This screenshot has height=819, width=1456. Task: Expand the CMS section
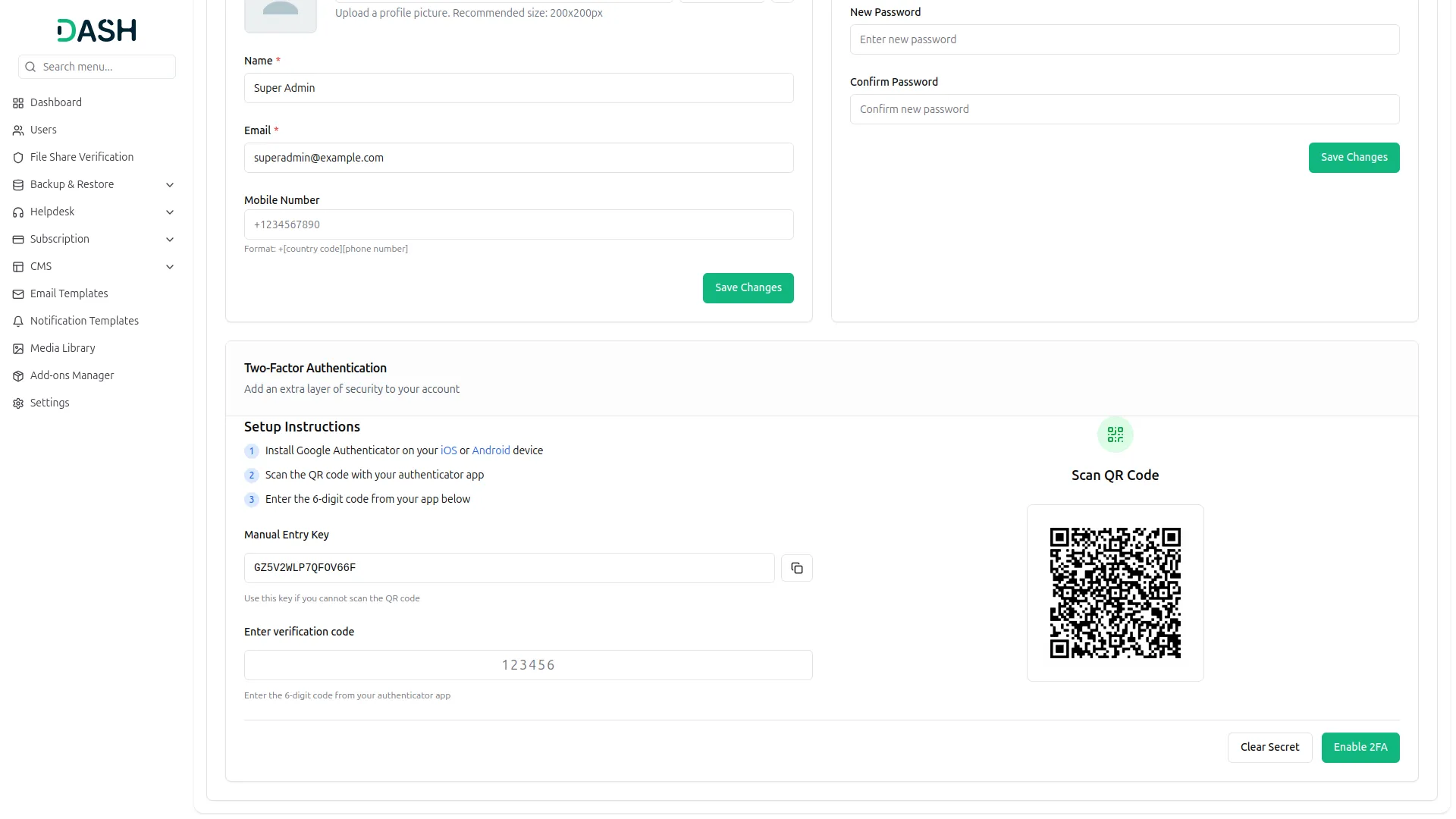click(x=170, y=266)
